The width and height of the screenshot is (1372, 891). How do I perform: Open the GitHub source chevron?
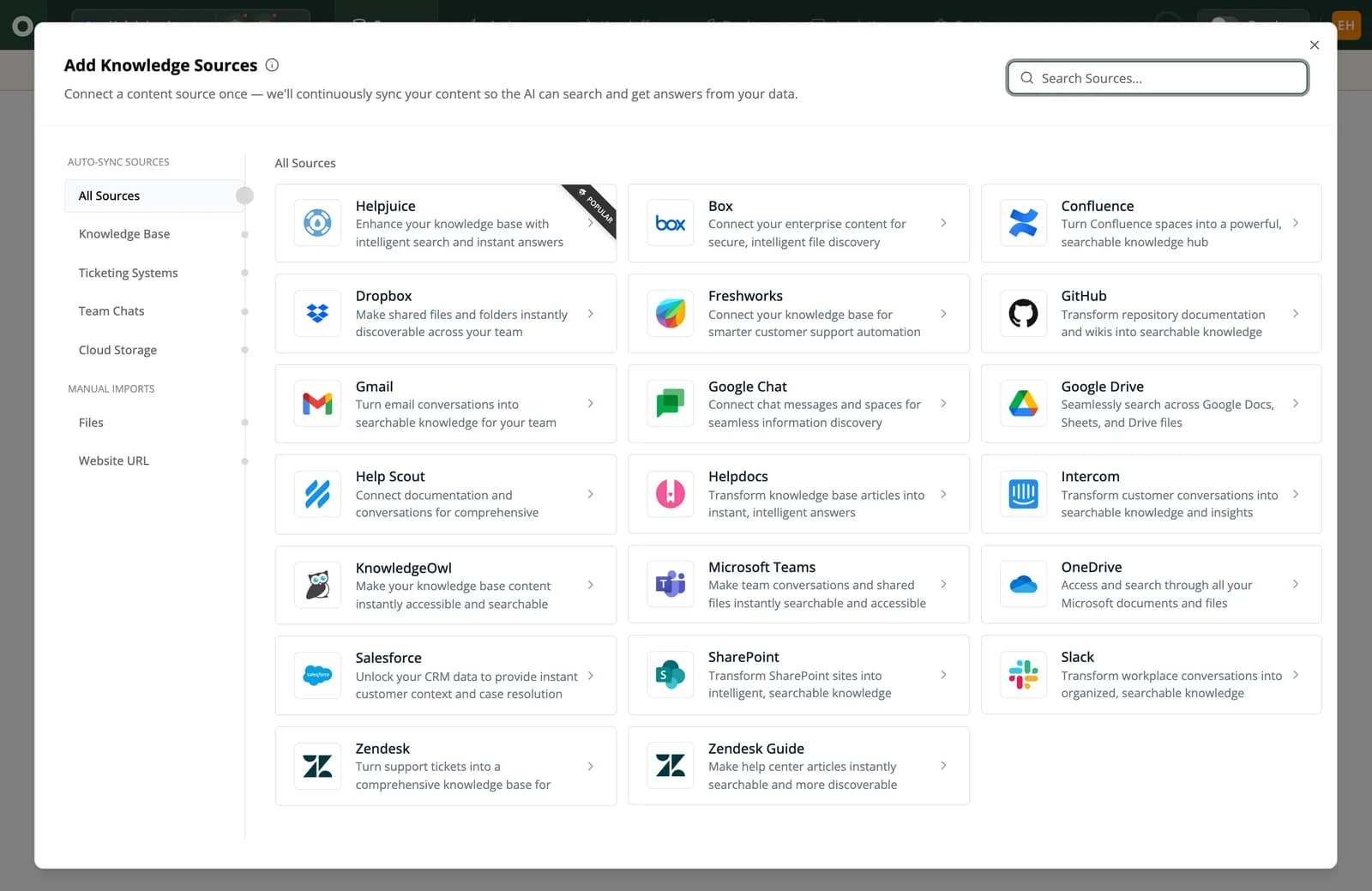(1296, 314)
